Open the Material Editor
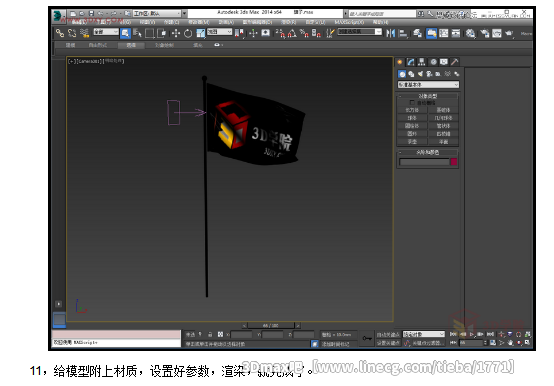554x386 pixels. point(470,34)
